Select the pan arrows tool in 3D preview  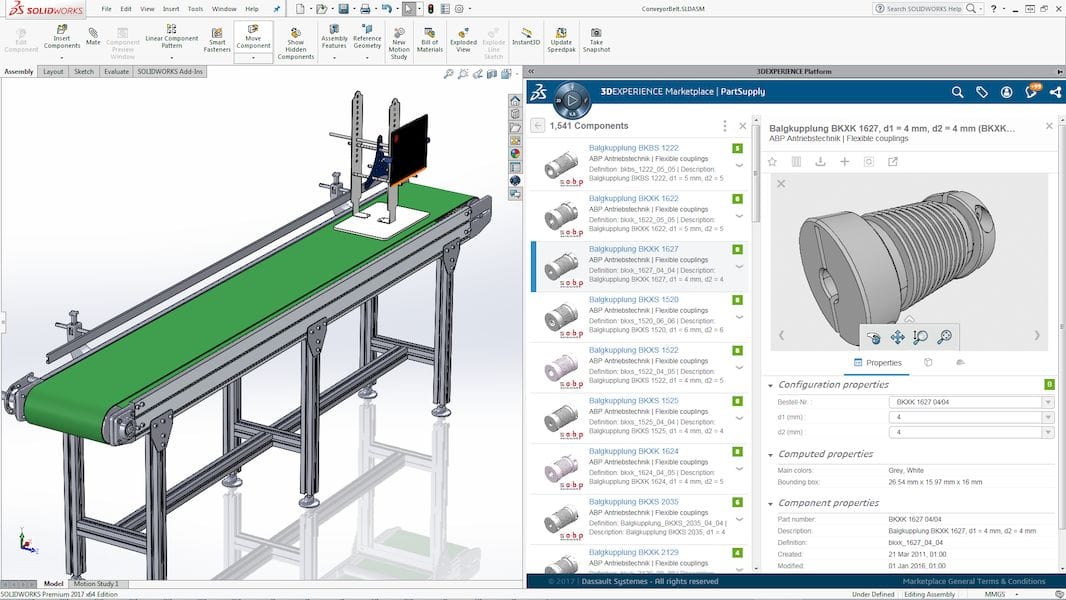point(897,338)
